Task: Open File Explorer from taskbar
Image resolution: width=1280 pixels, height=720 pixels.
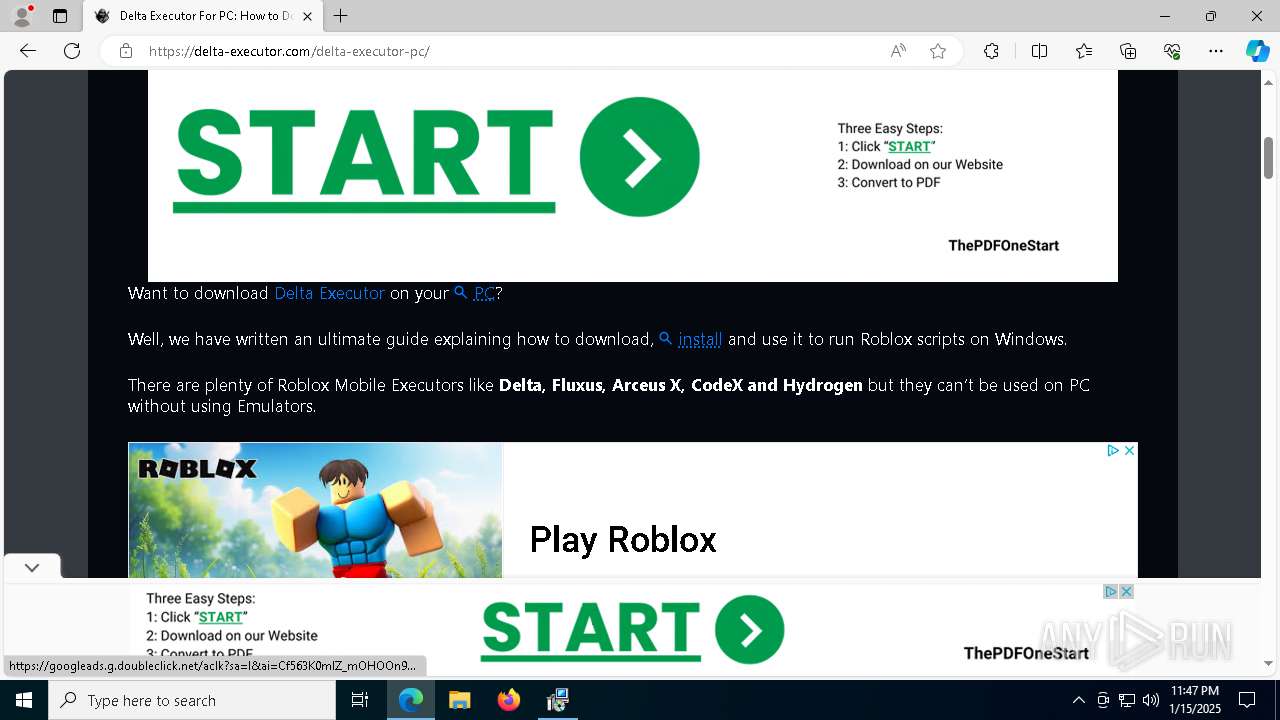Action: [459, 700]
